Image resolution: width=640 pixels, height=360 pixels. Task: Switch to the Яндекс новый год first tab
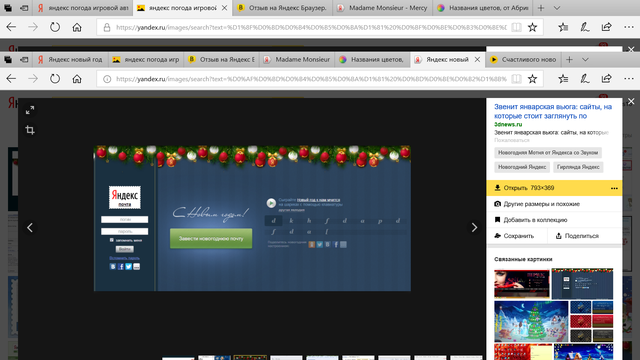coord(71,60)
